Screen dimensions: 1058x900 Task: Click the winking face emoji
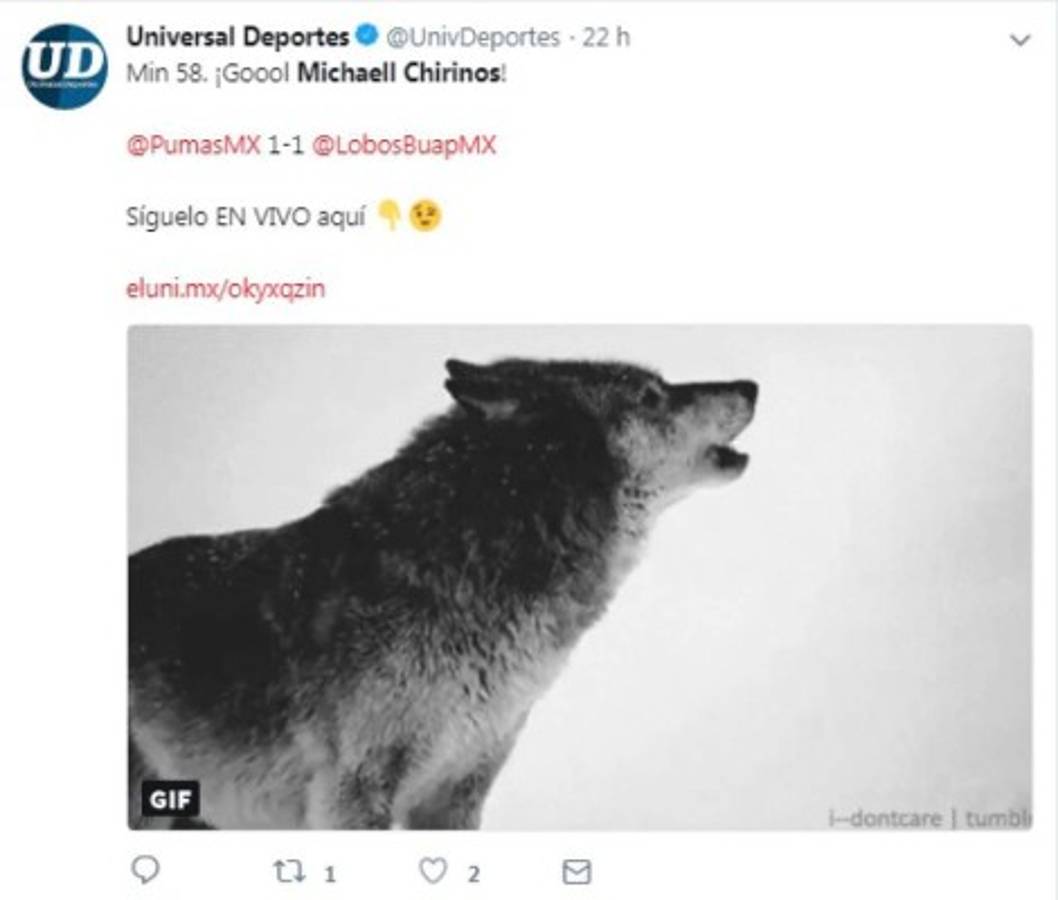pos(426,217)
